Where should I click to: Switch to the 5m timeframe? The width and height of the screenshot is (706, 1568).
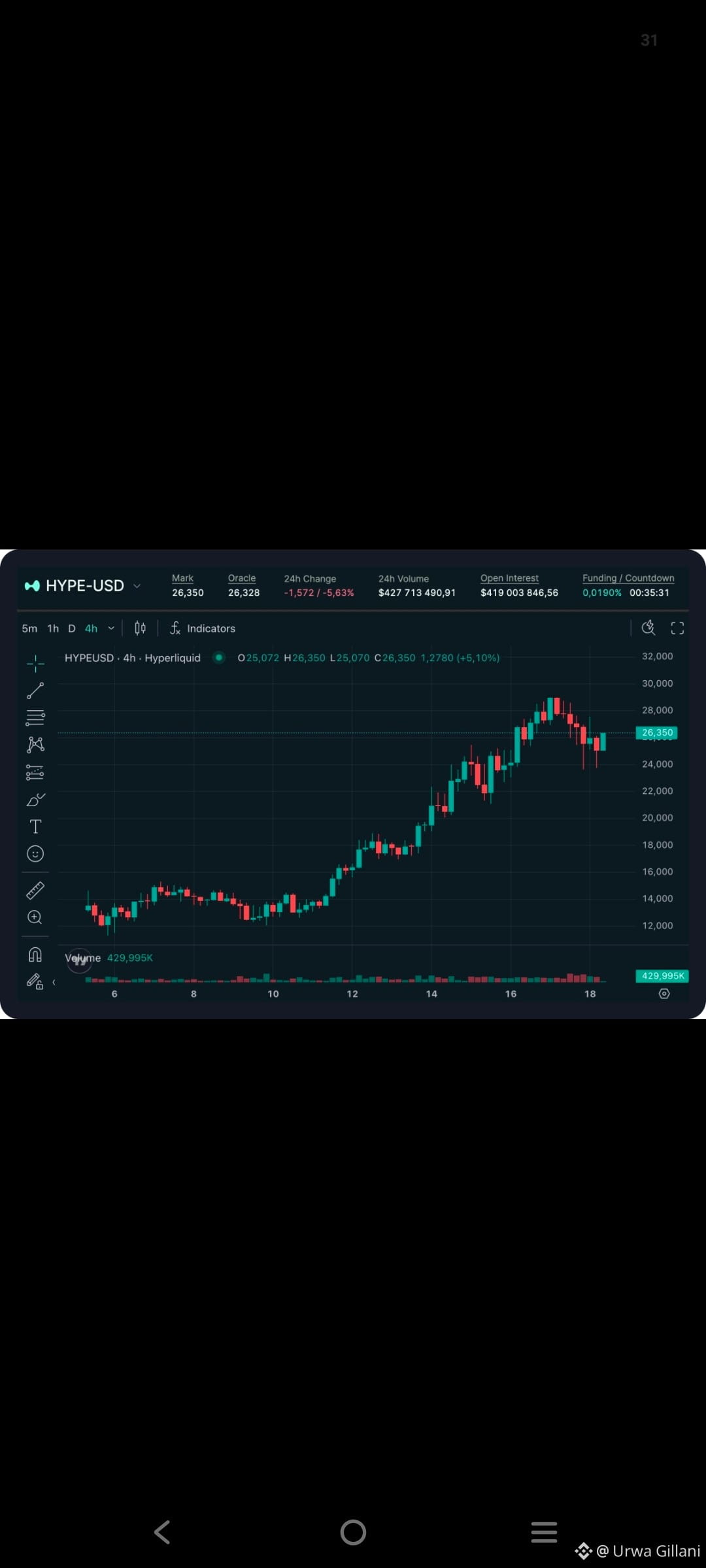click(x=29, y=629)
